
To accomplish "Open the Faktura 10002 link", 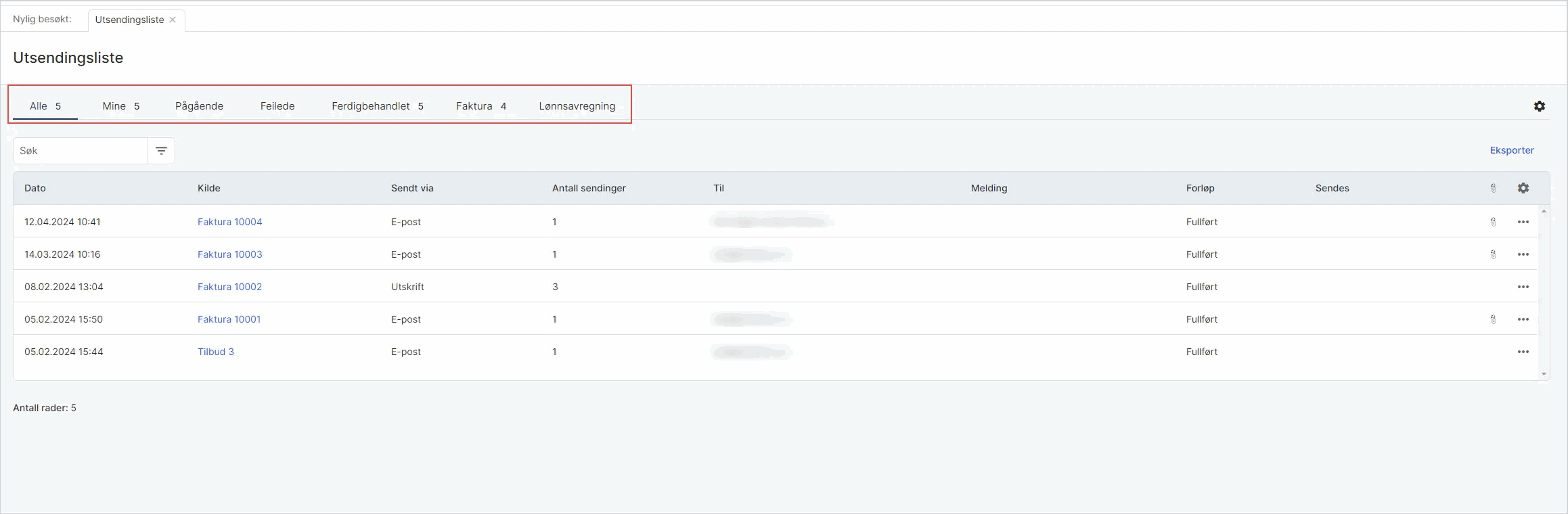I will (230, 287).
